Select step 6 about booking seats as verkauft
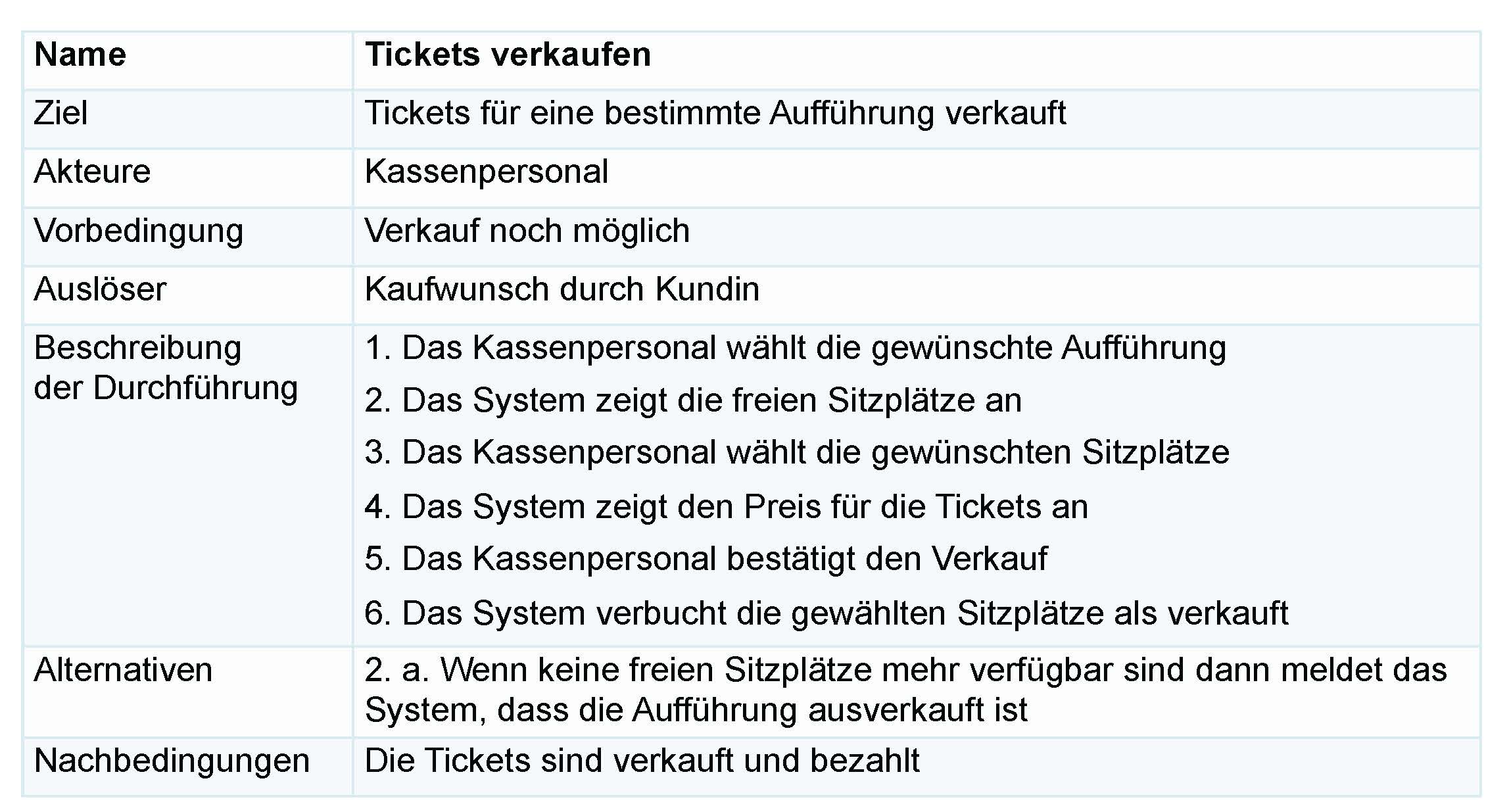 click(x=826, y=613)
